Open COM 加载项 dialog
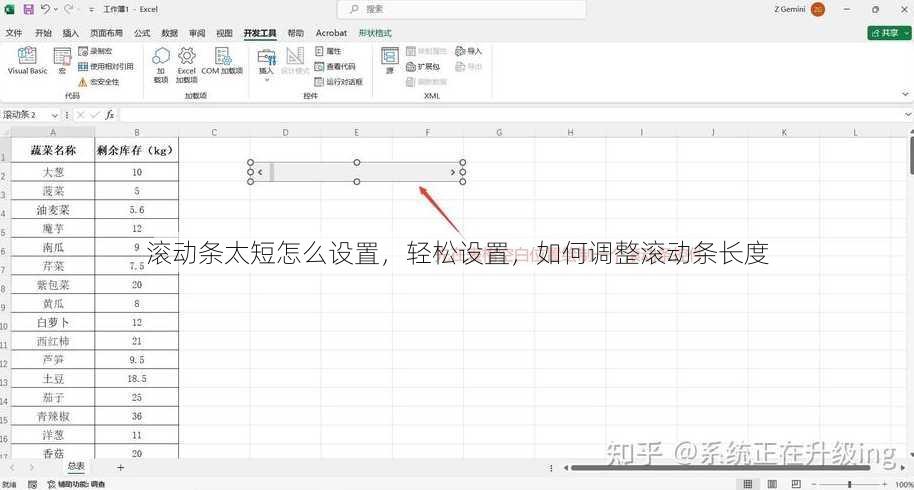This screenshot has width=914, height=490. point(222,61)
